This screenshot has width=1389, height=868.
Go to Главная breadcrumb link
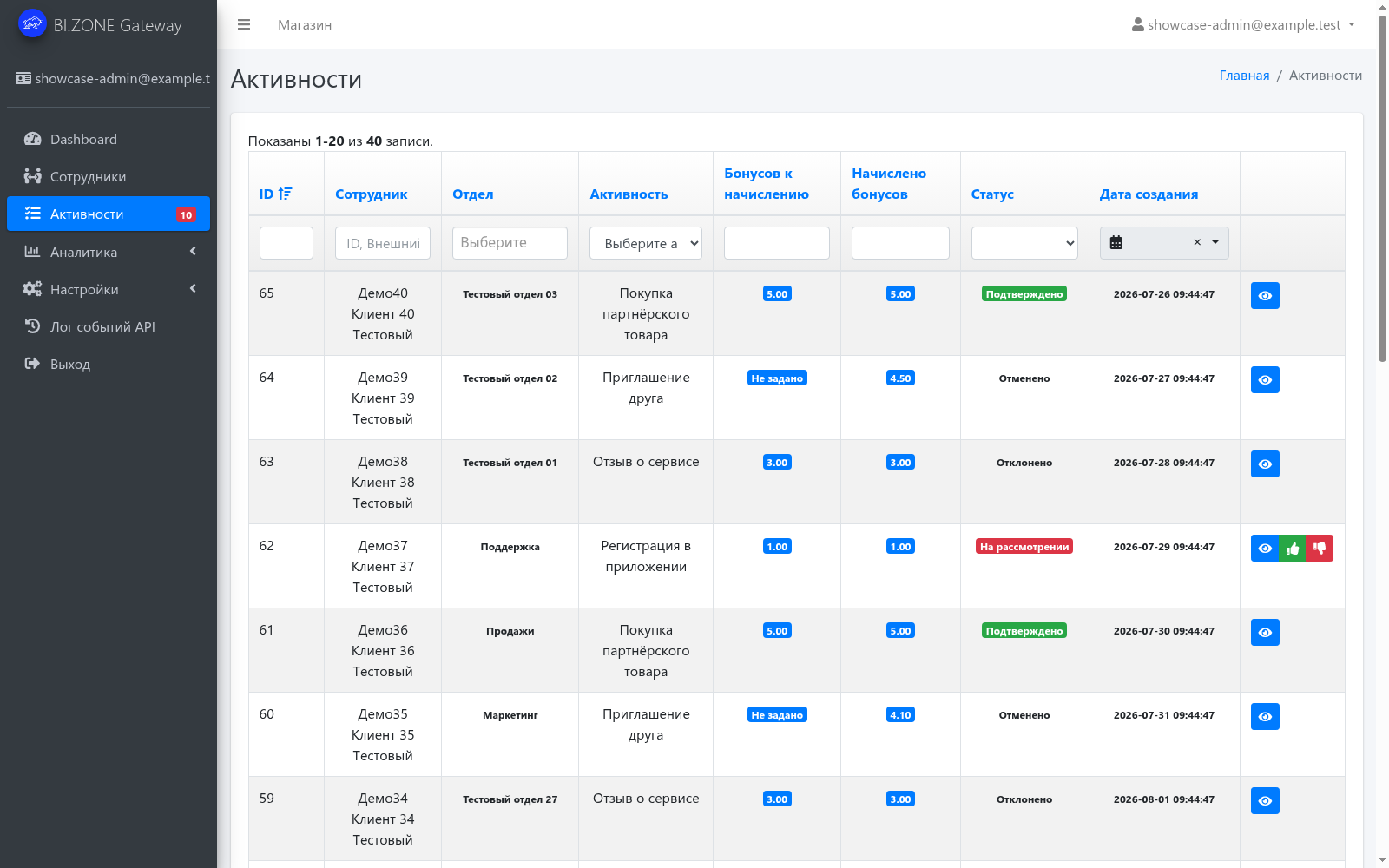(x=1244, y=76)
